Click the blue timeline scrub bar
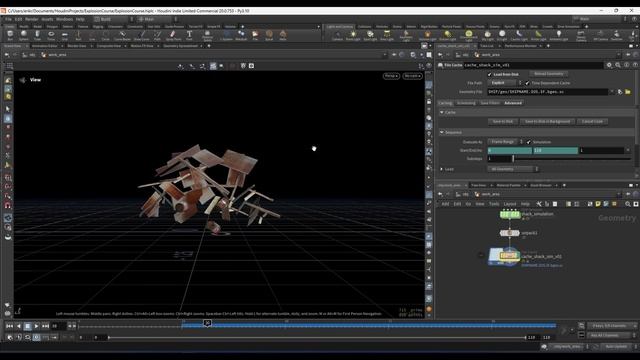The image size is (640, 360). click(369, 326)
